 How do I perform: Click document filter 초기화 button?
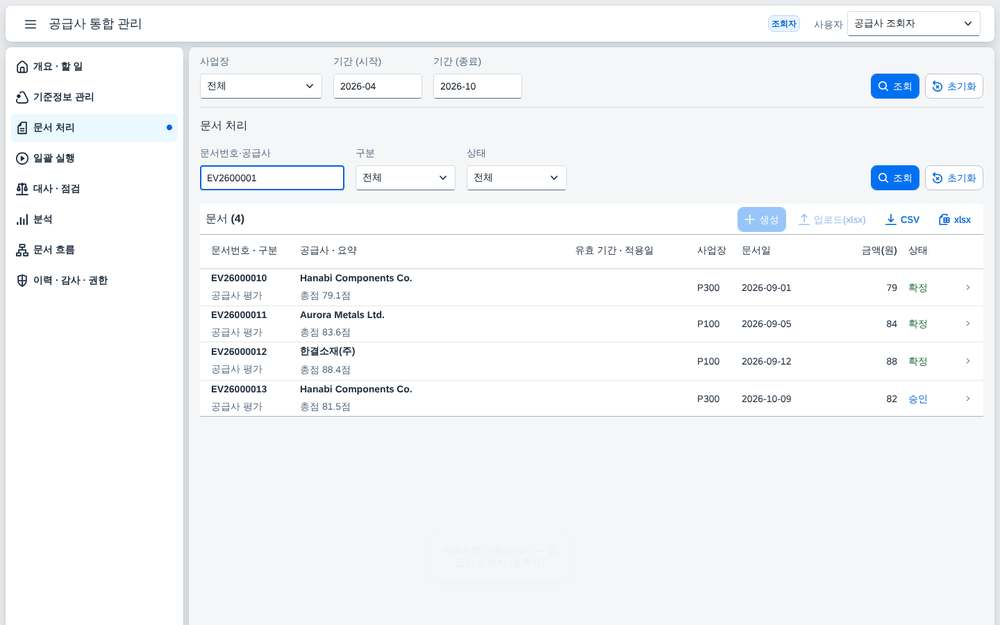pyautogui.click(x=954, y=178)
